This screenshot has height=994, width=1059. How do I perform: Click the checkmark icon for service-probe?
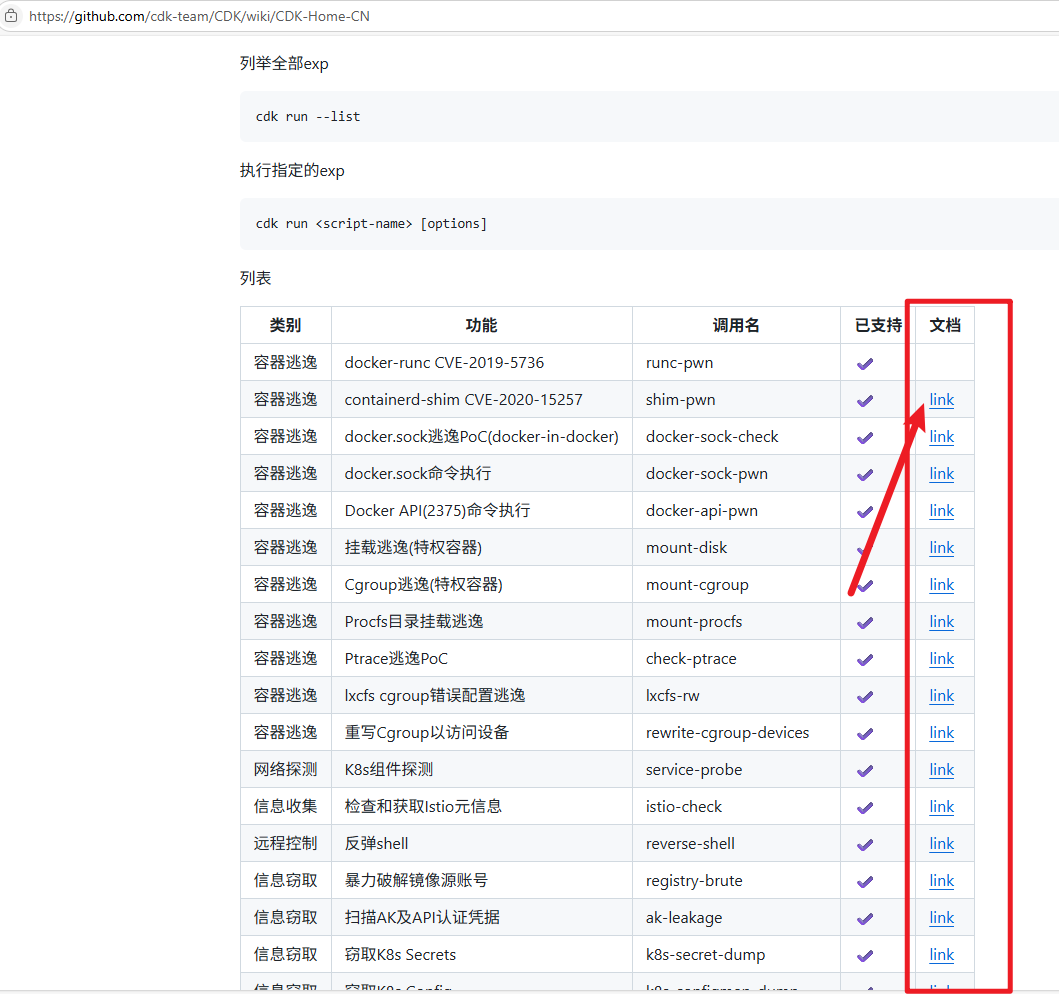click(x=865, y=770)
